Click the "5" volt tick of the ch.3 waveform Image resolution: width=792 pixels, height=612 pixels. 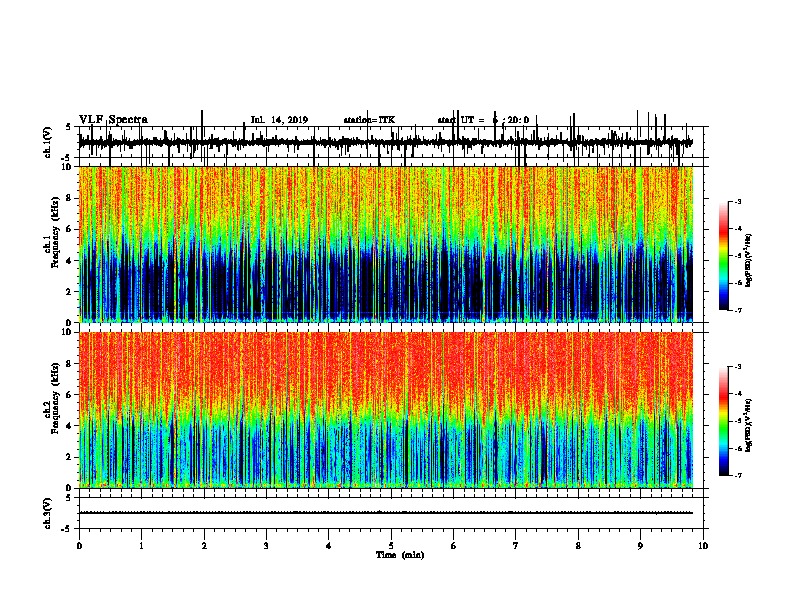(69, 498)
